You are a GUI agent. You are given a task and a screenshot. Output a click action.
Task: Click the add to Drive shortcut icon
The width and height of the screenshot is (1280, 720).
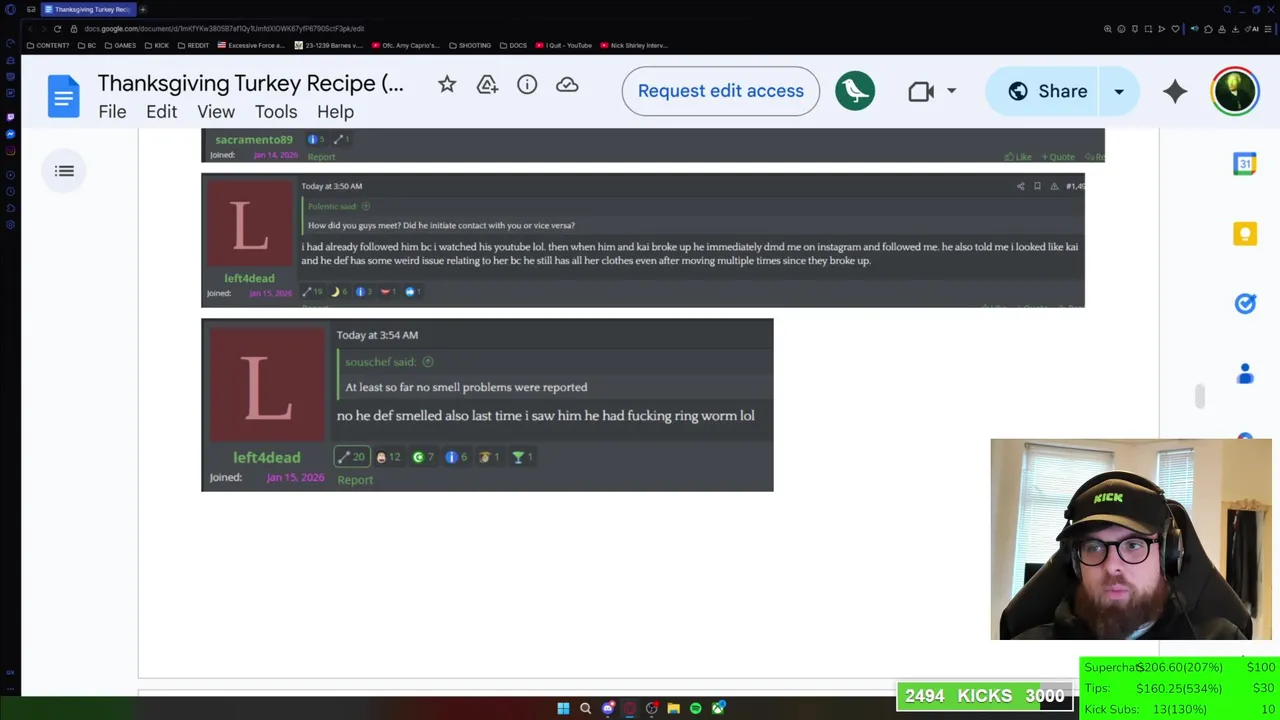pyautogui.click(x=487, y=85)
